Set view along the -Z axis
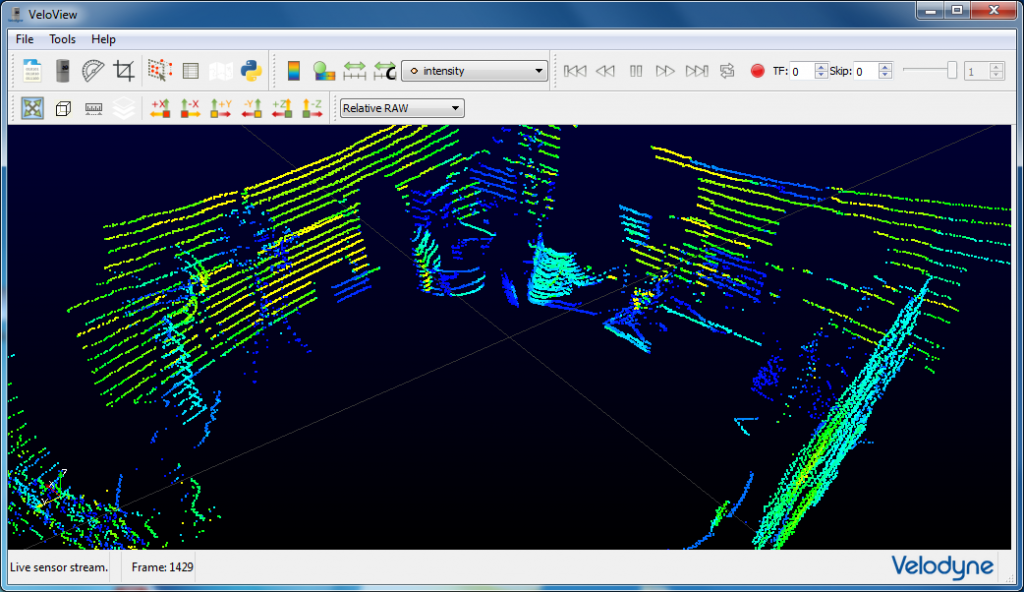Screen dimensions: 1024x592 click(x=314, y=107)
